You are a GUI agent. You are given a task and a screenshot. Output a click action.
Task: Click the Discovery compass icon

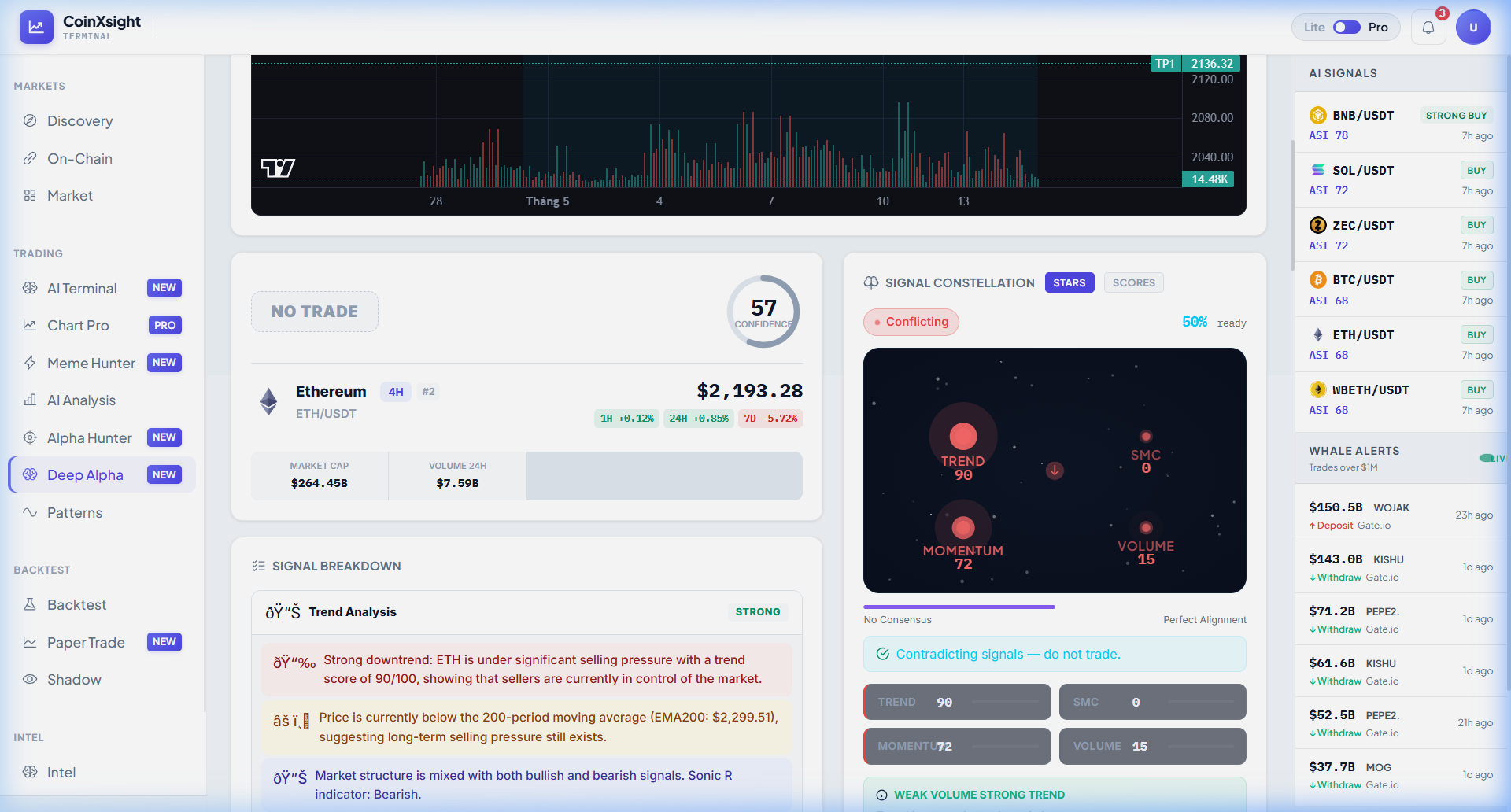[x=30, y=120]
